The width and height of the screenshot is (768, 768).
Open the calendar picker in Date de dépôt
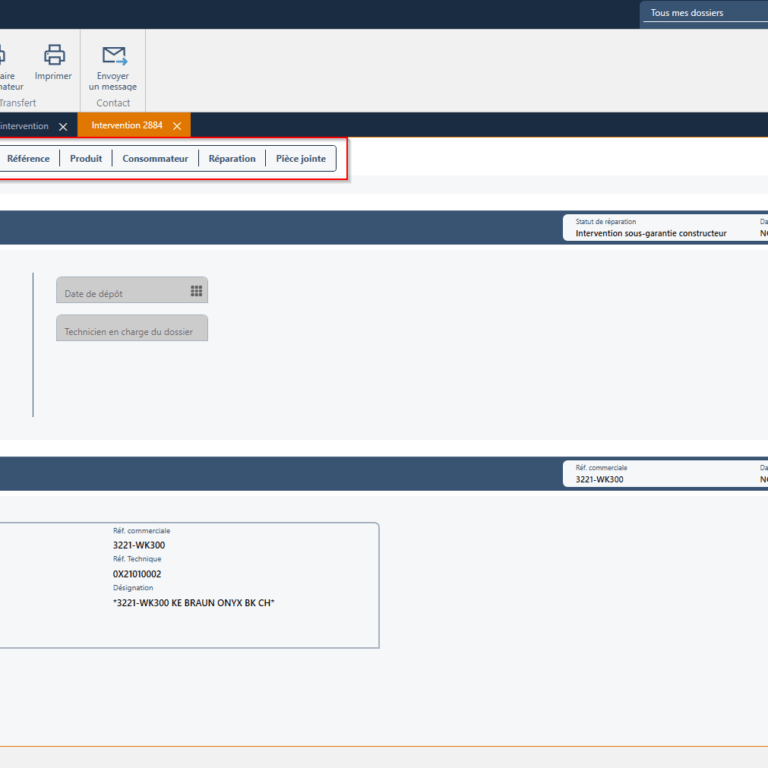[x=196, y=291]
